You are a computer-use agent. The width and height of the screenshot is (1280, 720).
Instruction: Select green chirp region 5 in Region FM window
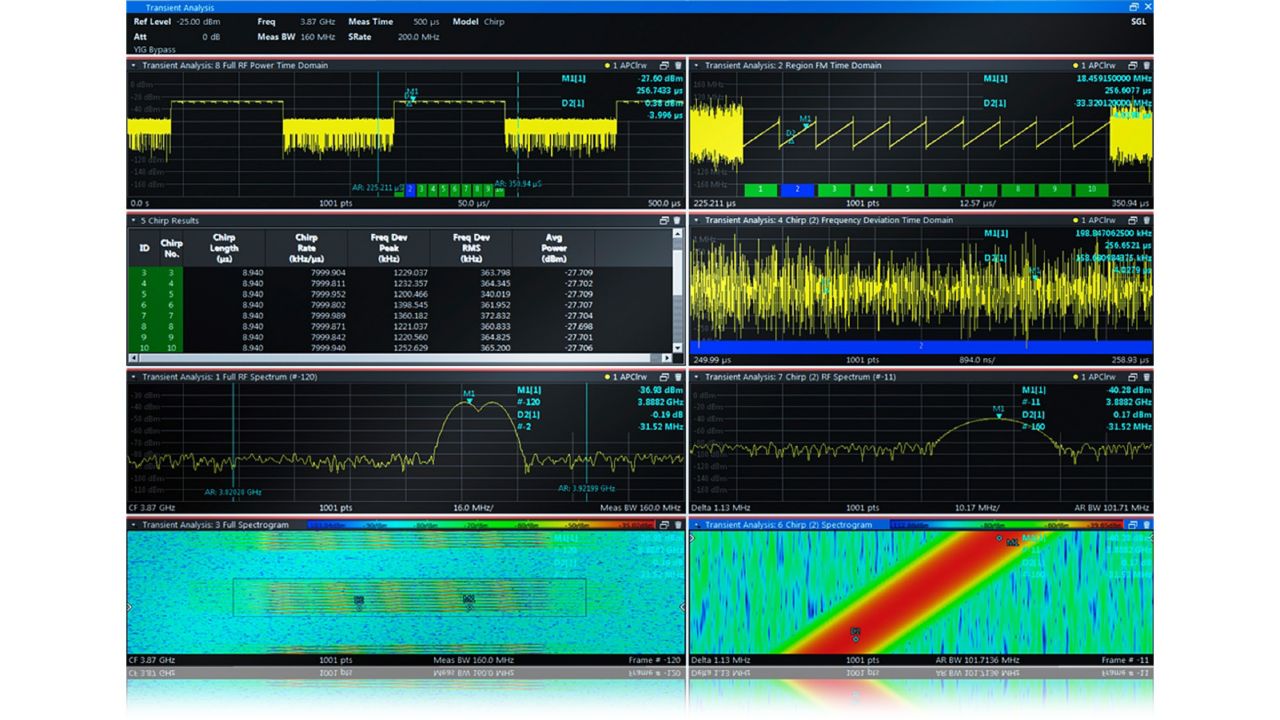tap(907, 189)
